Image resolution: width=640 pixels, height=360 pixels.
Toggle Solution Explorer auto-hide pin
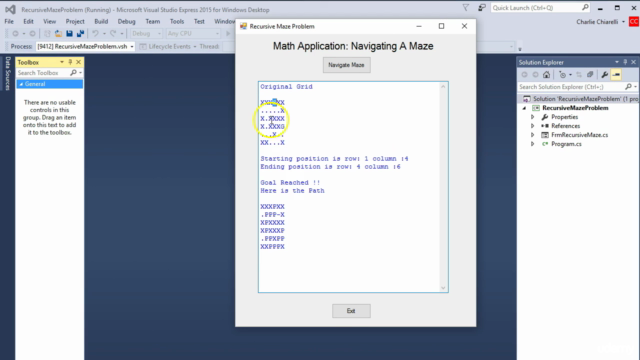pyautogui.click(x=625, y=62)
